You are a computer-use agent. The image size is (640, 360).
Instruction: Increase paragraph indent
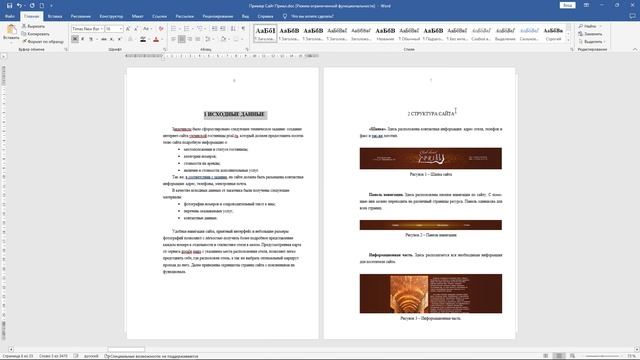pyautogui.click(x=222, y=29)
